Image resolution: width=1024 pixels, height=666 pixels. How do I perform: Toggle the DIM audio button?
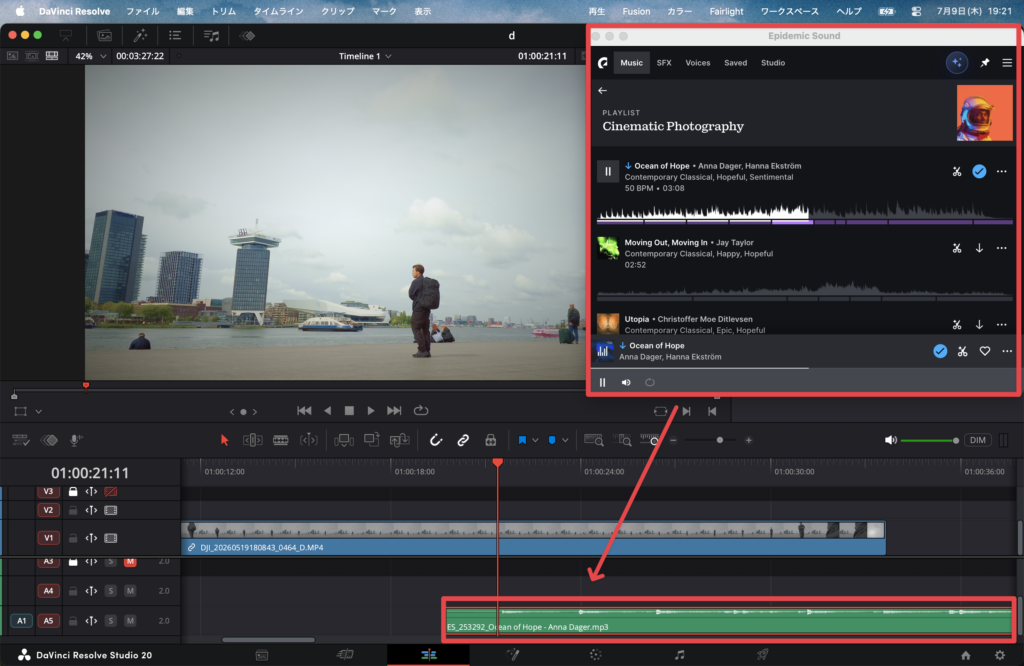tap(977, 440)
